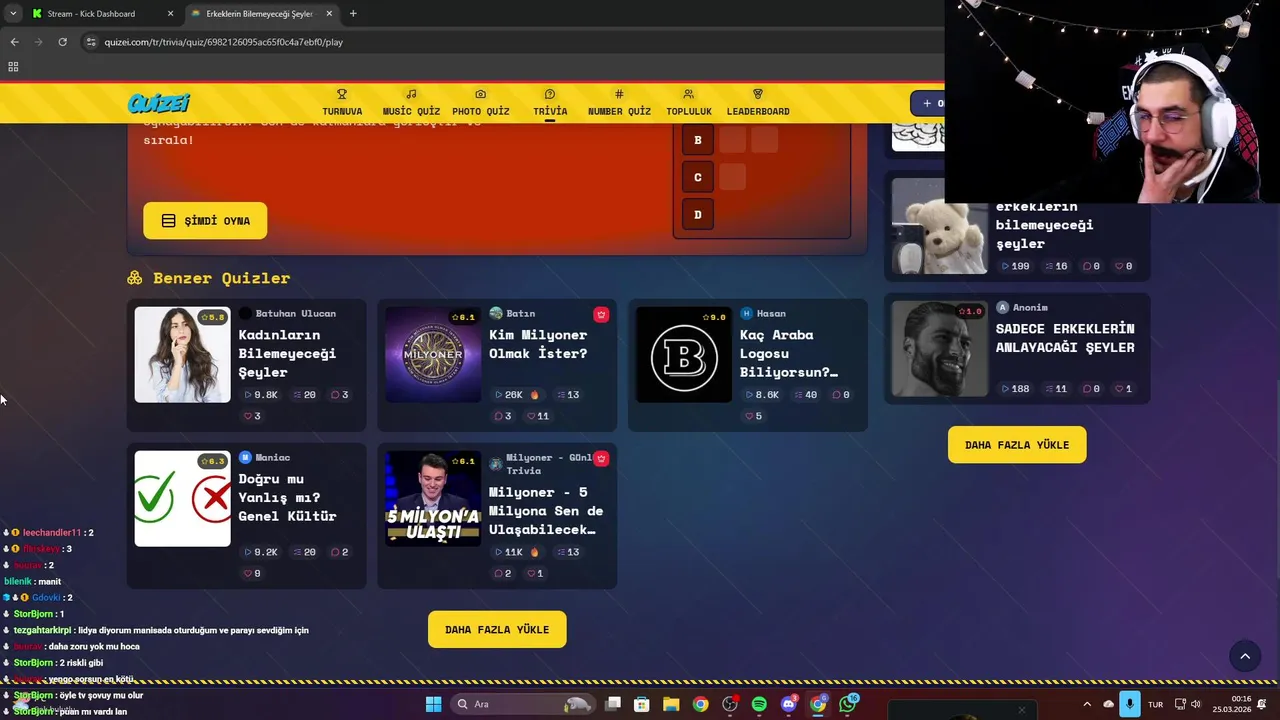Viewport: 1280px width, 720px height.
Task: Click the red badge on Kim Milyoner card
Action: (601, 314)
